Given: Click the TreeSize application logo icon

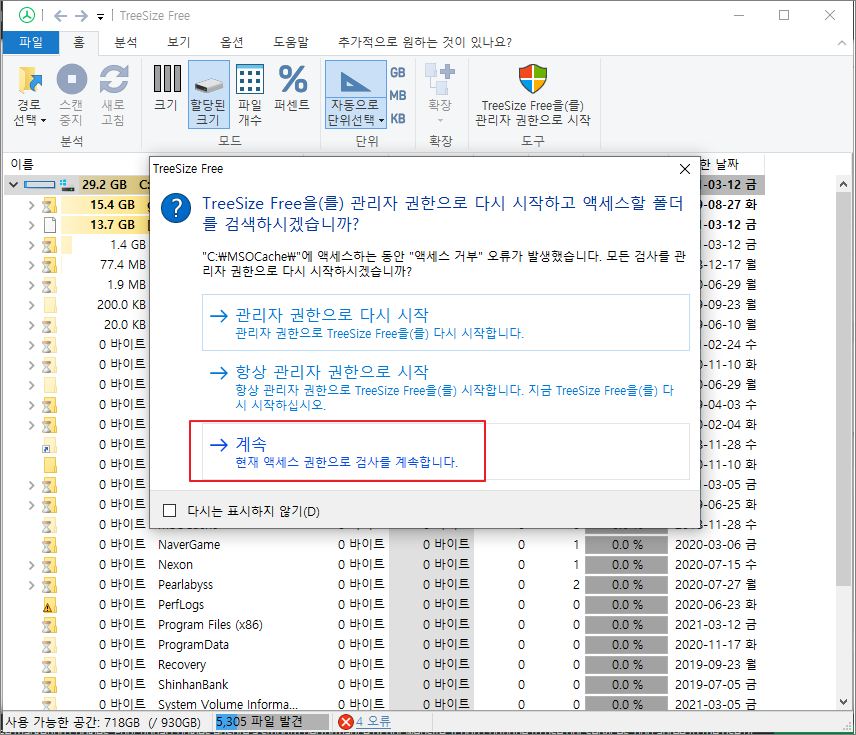Looking at the screenshot, I should click(27, 15).
